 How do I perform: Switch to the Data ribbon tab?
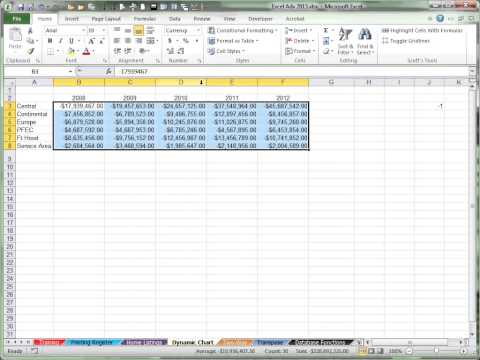tap(175, 19)
